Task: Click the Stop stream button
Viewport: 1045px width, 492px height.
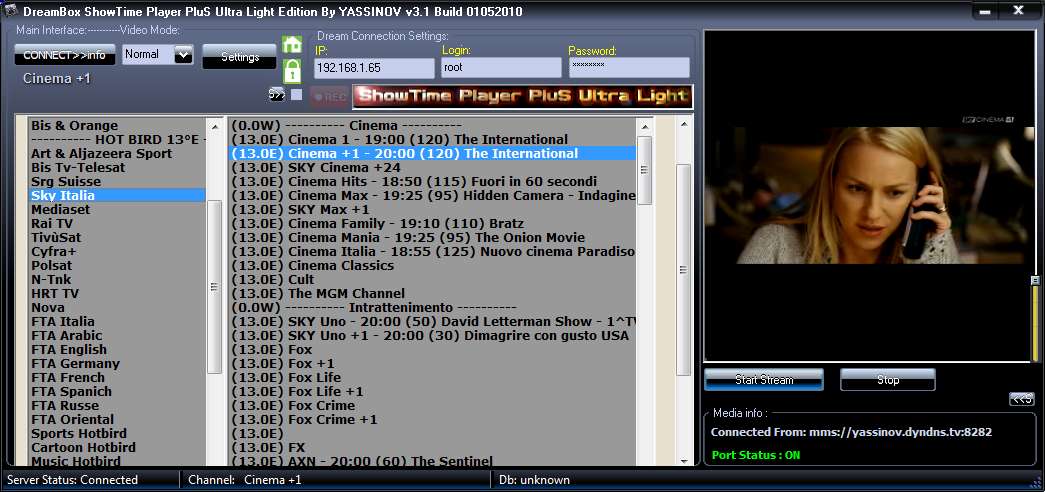Action: [888, 379]
